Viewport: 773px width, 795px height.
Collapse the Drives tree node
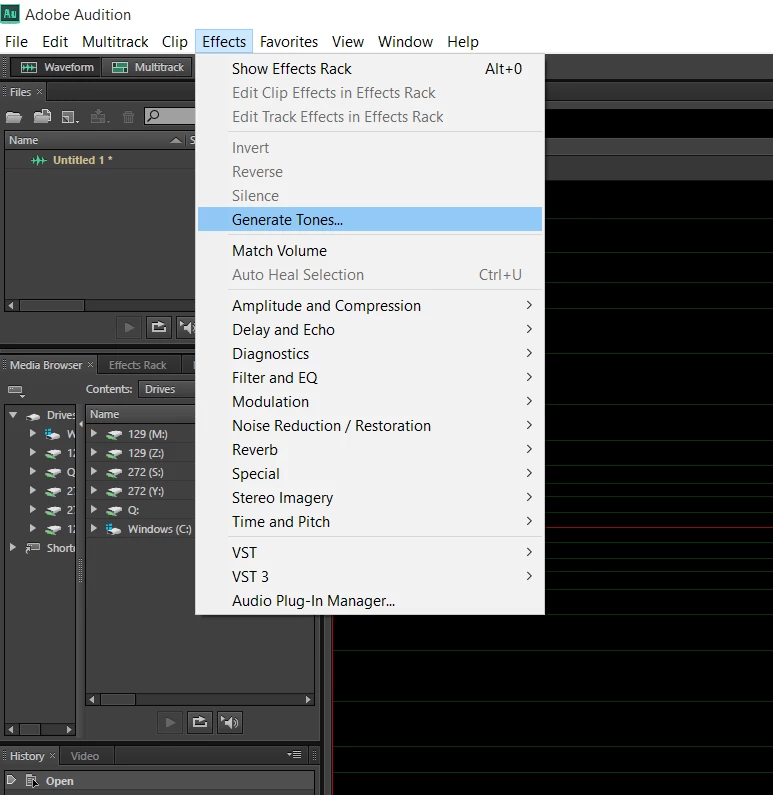[x=13, y=415]
